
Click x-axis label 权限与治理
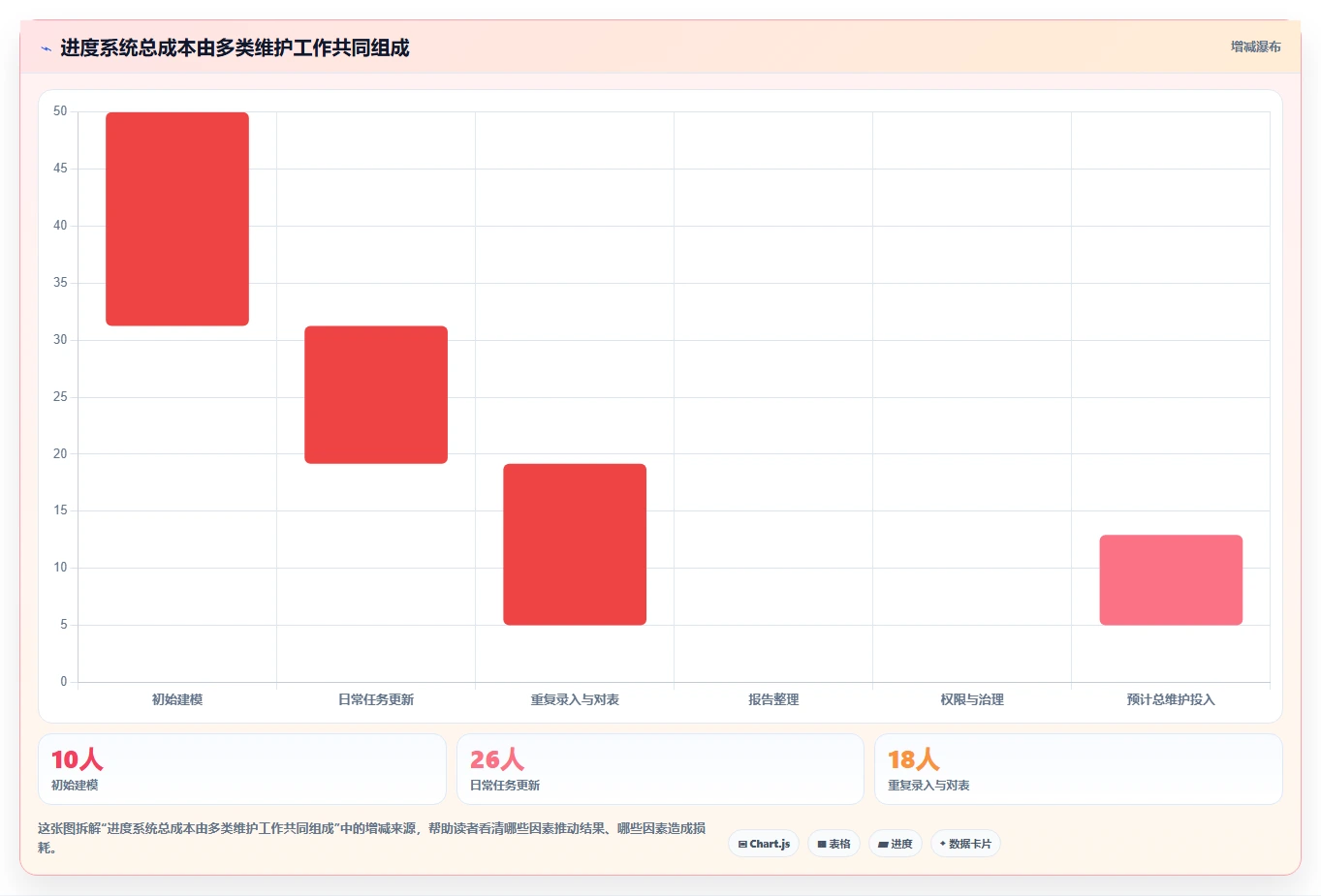pos(972,699)
